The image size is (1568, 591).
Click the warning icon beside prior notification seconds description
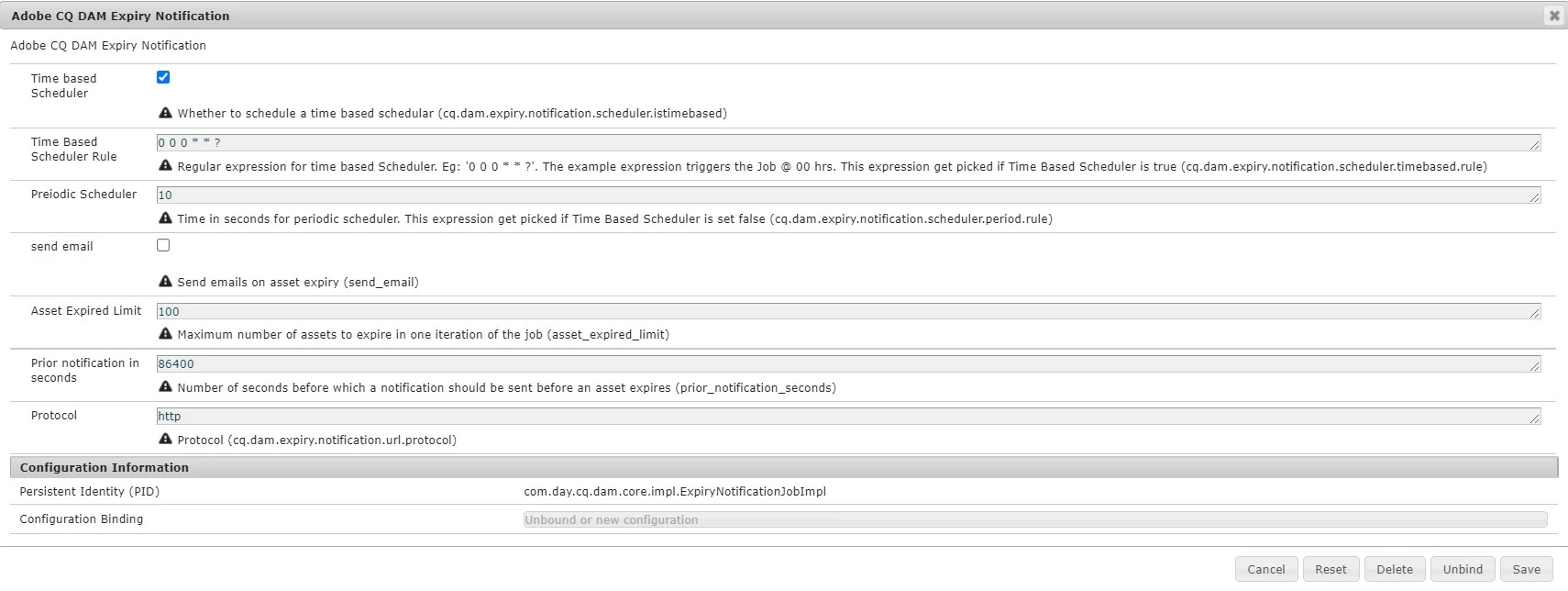tap(165, 386)
